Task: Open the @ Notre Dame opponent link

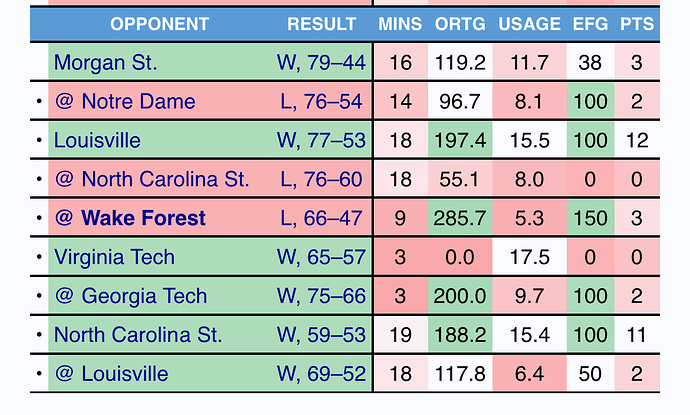Action: tap(125, 102)
